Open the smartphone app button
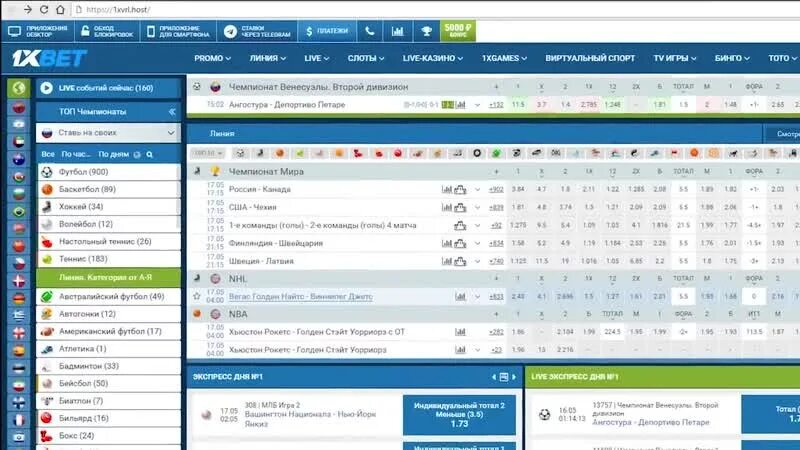 tap(178, 31)
